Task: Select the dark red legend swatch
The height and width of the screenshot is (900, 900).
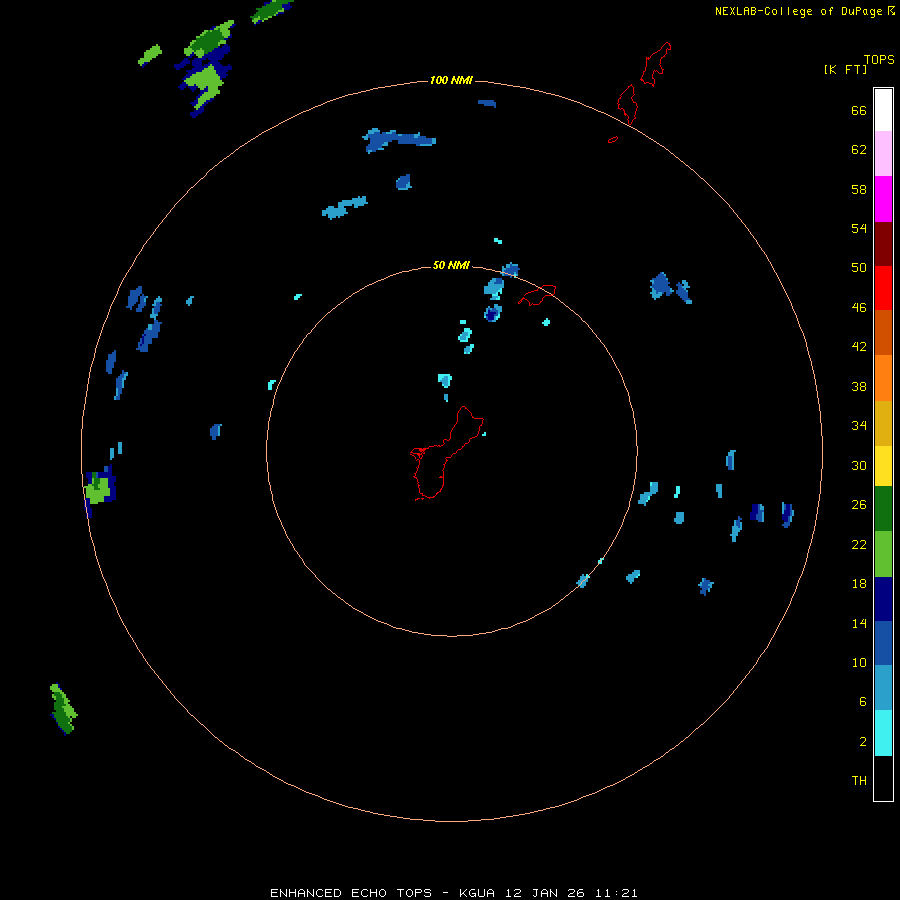Action: (x=883, y=244)
